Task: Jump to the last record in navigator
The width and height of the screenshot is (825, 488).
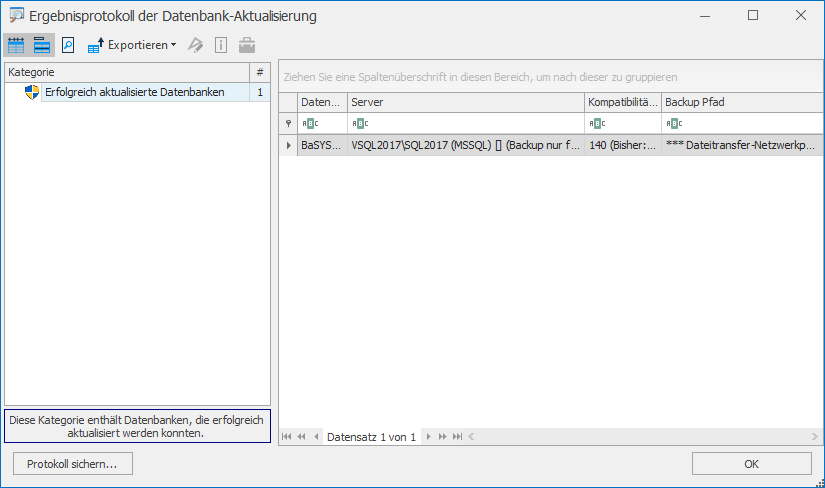Action: coord(457,437)
